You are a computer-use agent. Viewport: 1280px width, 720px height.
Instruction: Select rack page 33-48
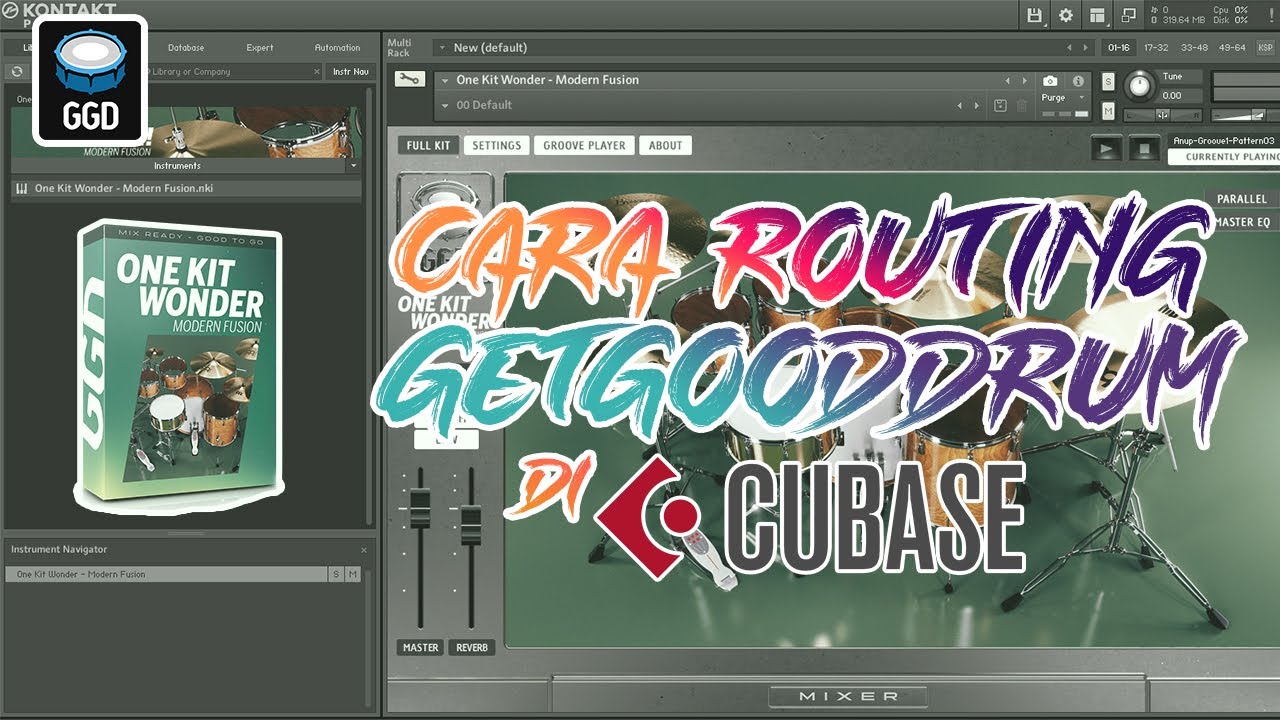coord(1193,47)
